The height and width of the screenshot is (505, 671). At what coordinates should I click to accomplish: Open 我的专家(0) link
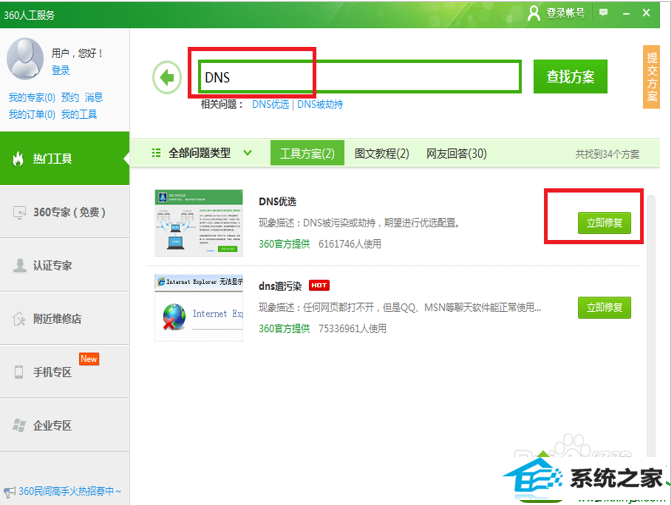pyautogui.click(x=32, y=97)
